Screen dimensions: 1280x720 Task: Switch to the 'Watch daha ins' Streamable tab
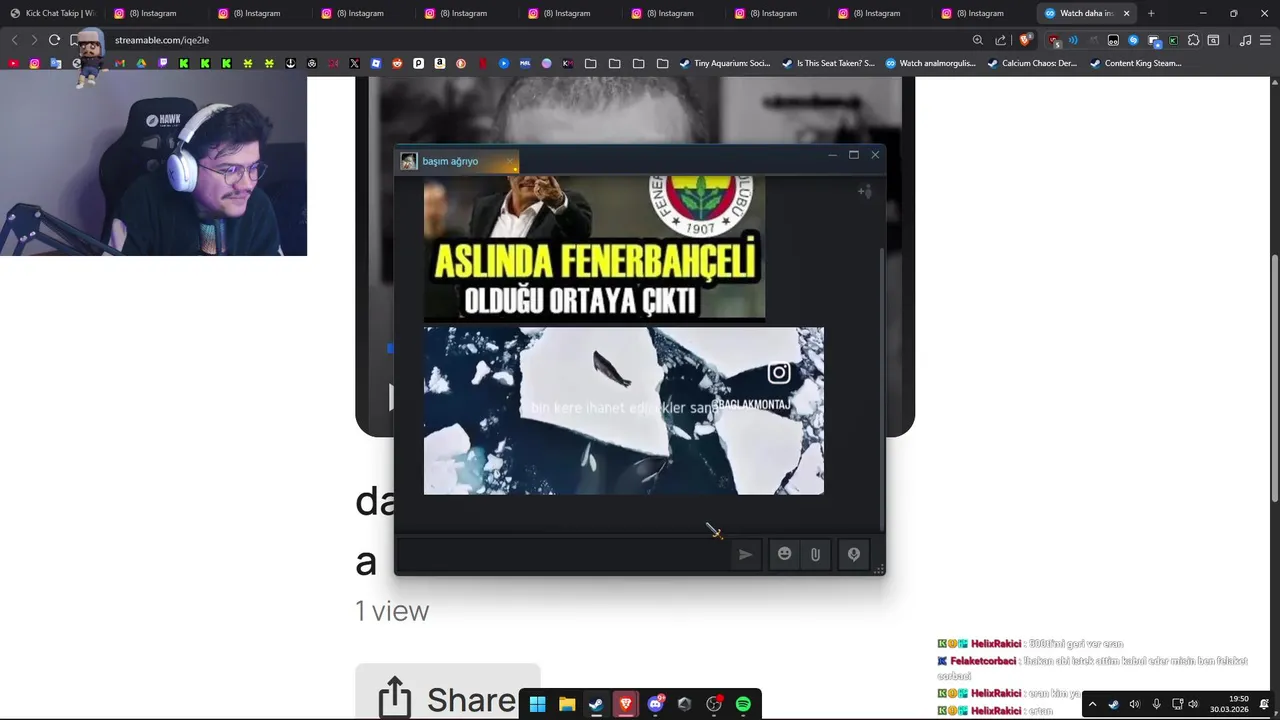coord(1085,13)
